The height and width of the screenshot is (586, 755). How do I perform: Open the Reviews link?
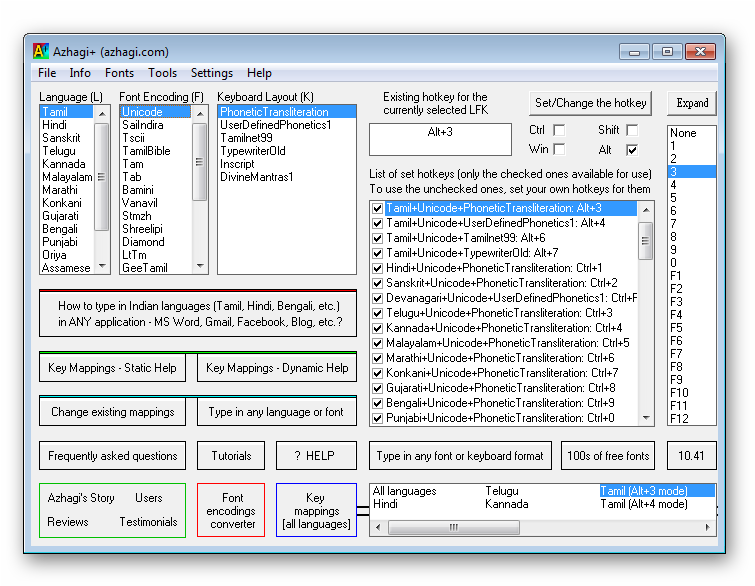click(x=68, y=522)
